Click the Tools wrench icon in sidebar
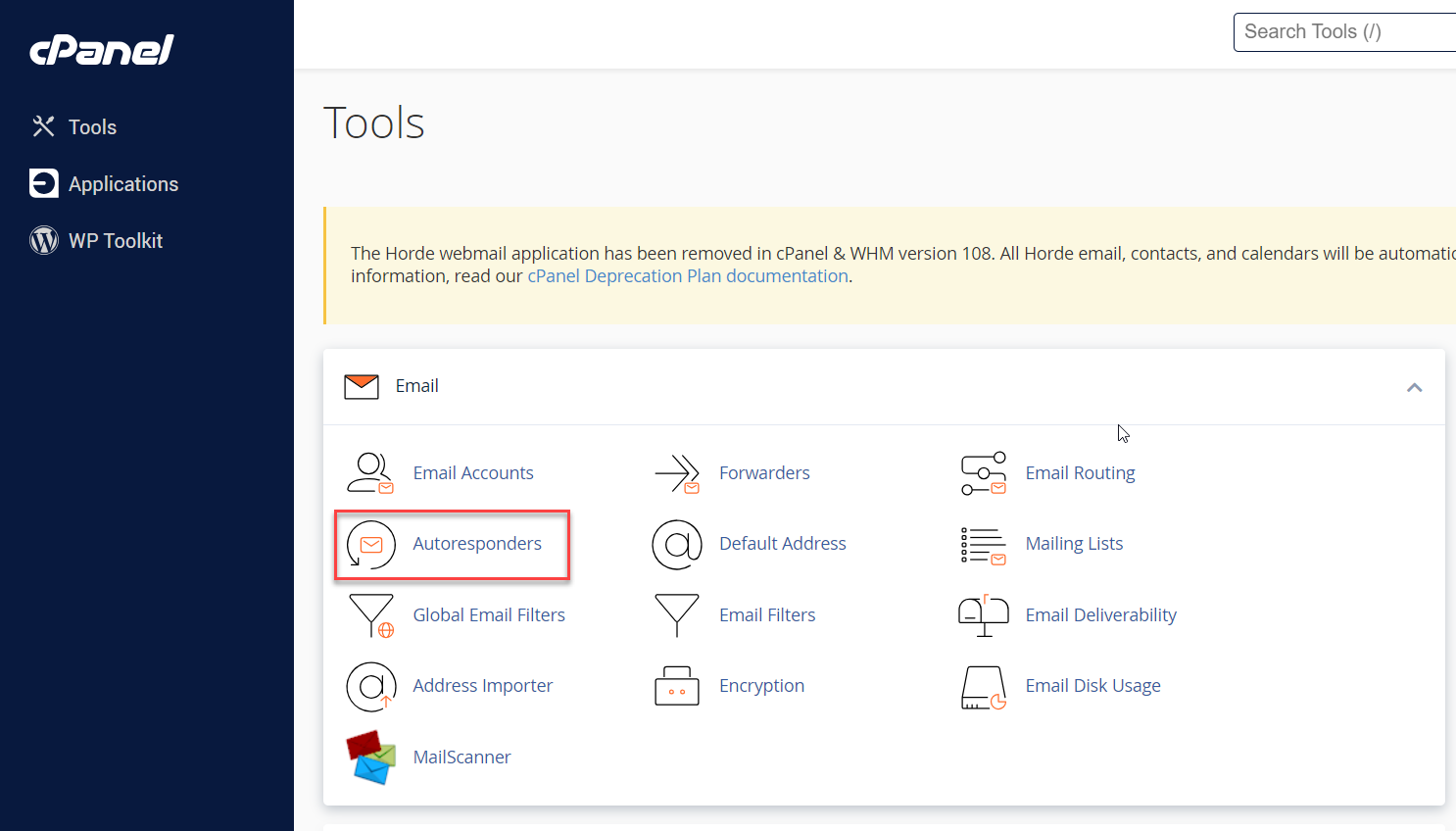Viewport: 1456px width, 831px height. tap(43, 126)
